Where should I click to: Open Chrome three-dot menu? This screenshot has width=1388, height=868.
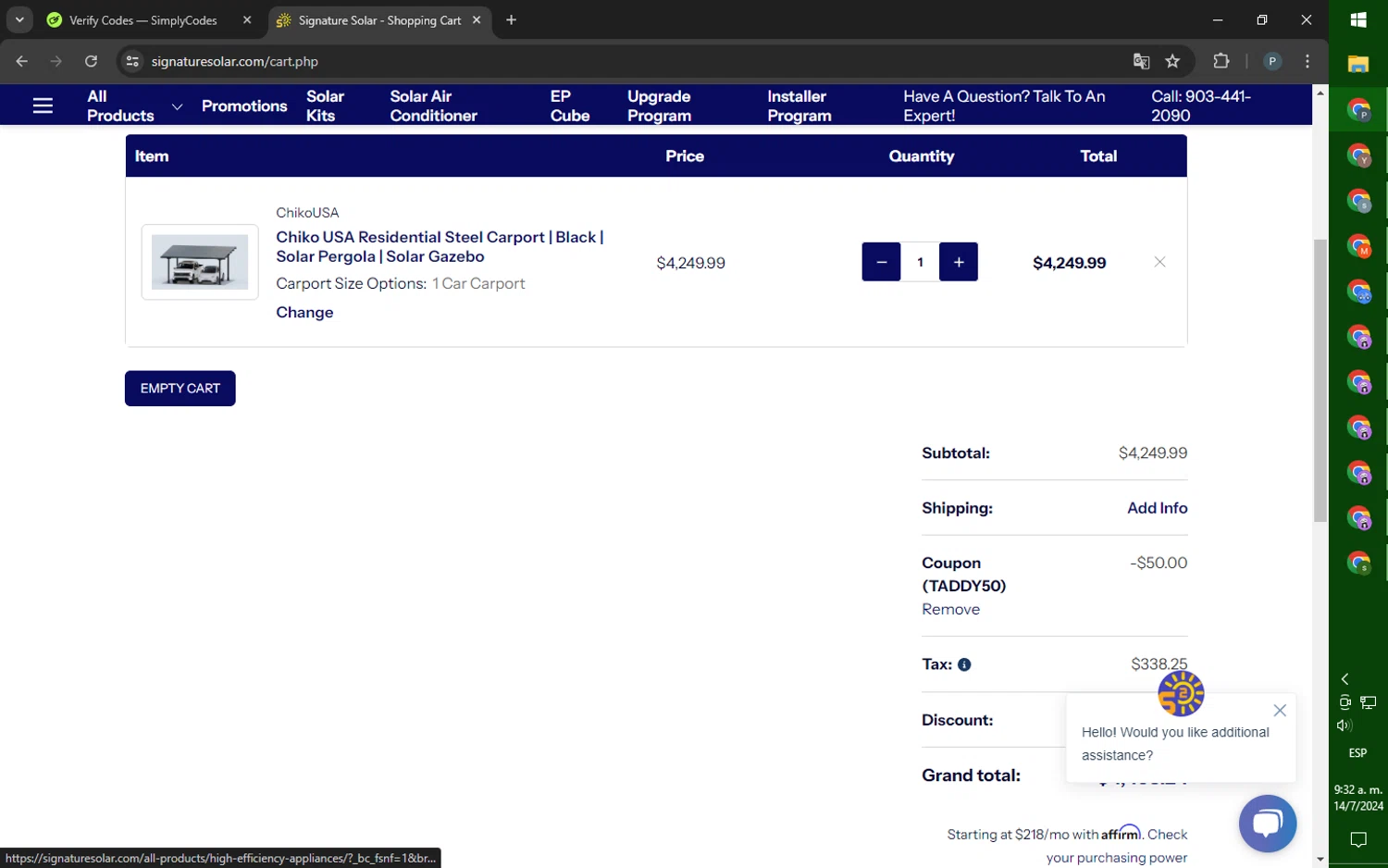(1307, 61)
